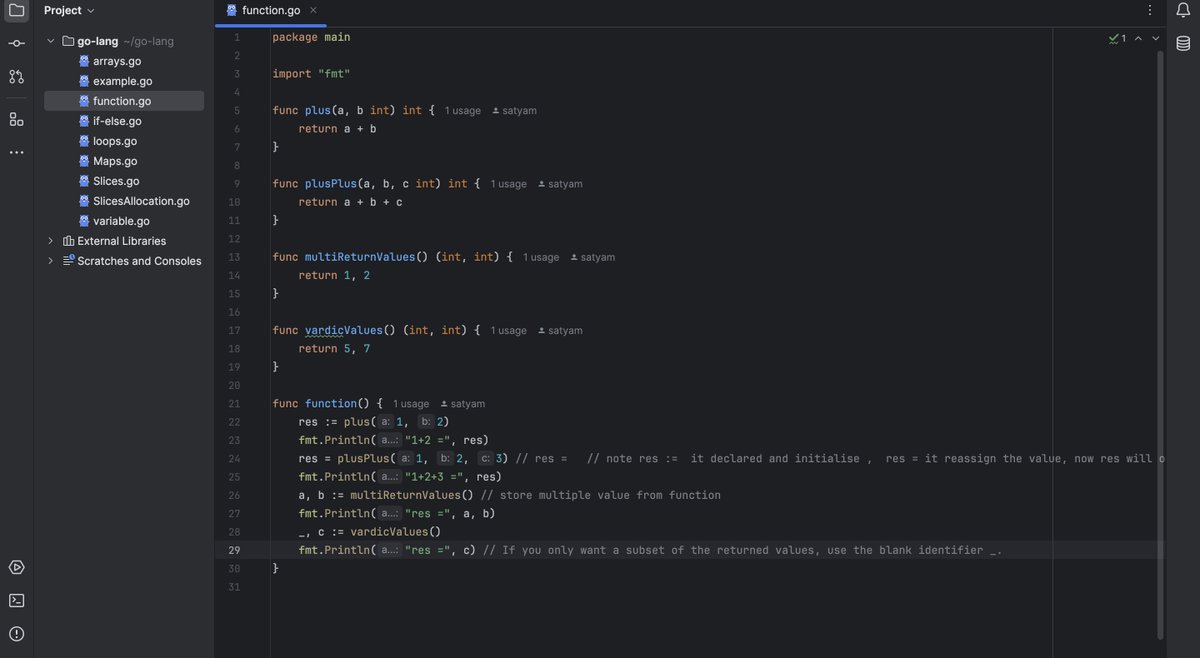Image resolution: width=1200 pixels, height=658 pixels.
Task: Open example.go in project tree
Action: (x=122, y=81)
